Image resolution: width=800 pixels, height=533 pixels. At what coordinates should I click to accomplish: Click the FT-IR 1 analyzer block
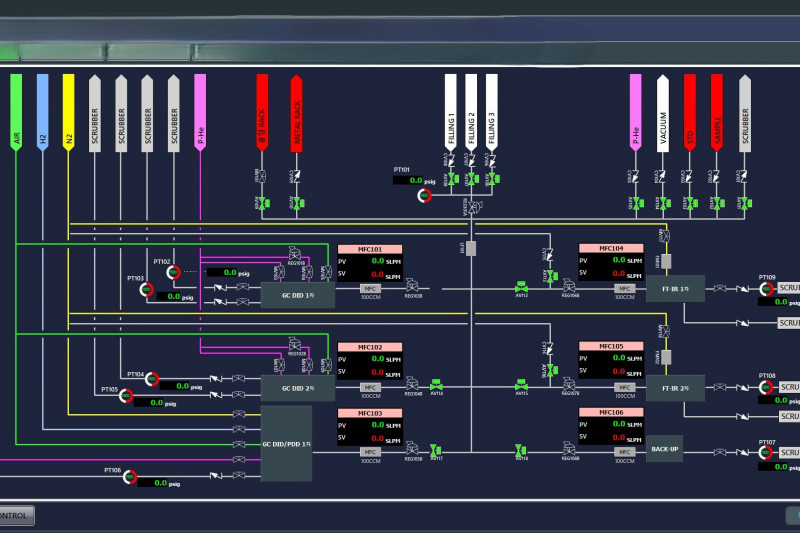pyautogui.click(x=675, y=288)
